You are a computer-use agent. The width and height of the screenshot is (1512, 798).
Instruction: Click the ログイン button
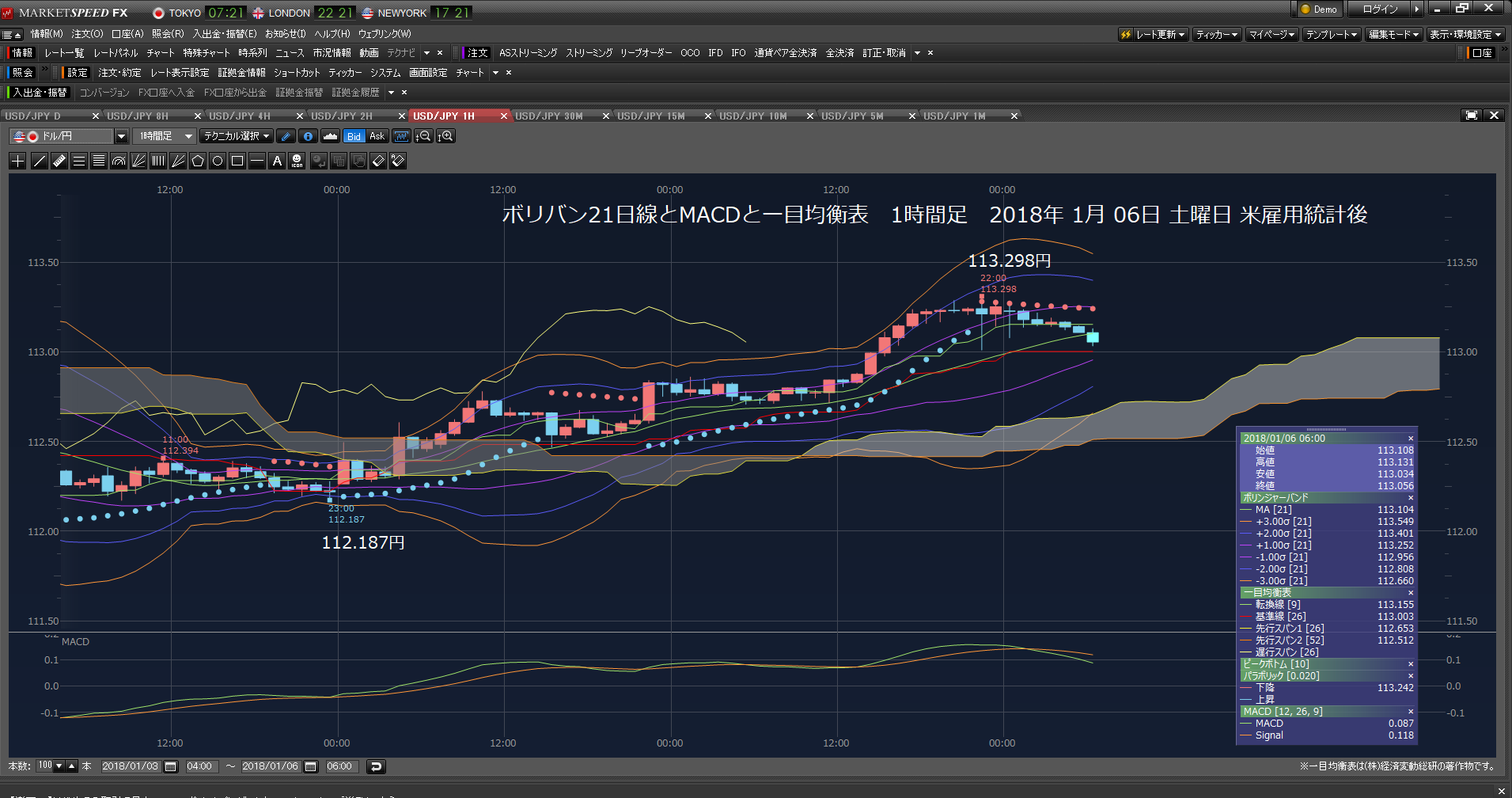(1380, 9)
